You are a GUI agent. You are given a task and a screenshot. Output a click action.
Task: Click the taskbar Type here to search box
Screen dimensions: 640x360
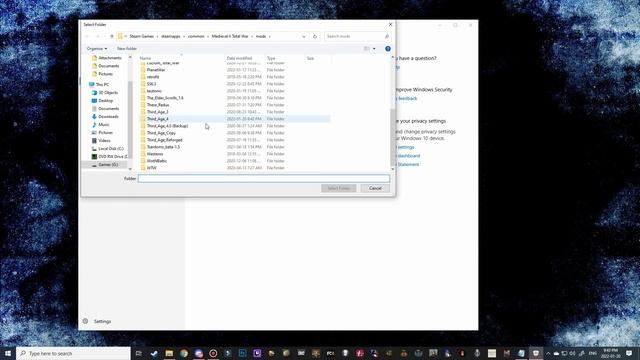[73, 353]
